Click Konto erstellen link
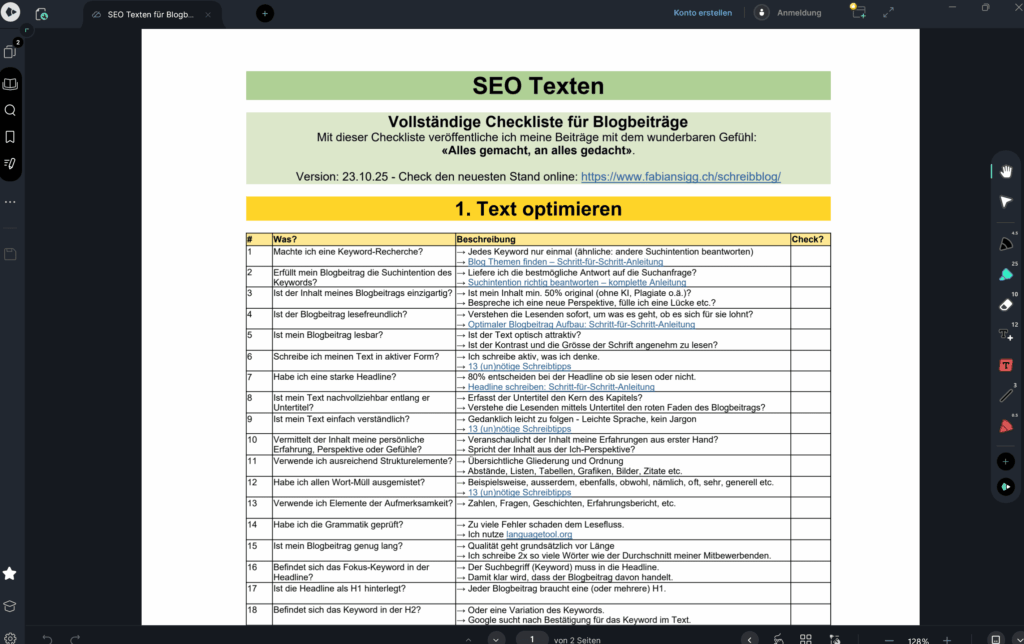This screenshot has width=1024, height=644. pyautogui.click(x=702, y=13)
